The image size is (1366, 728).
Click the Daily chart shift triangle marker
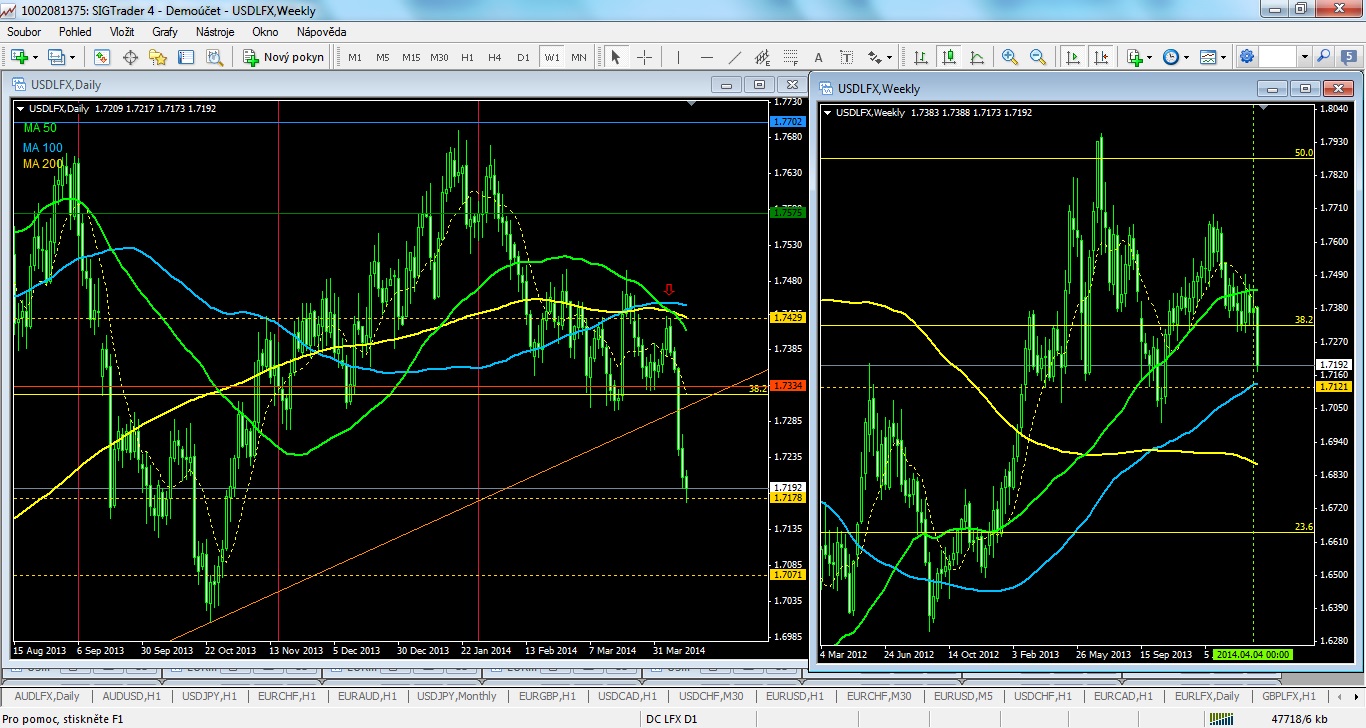[691, 103]
